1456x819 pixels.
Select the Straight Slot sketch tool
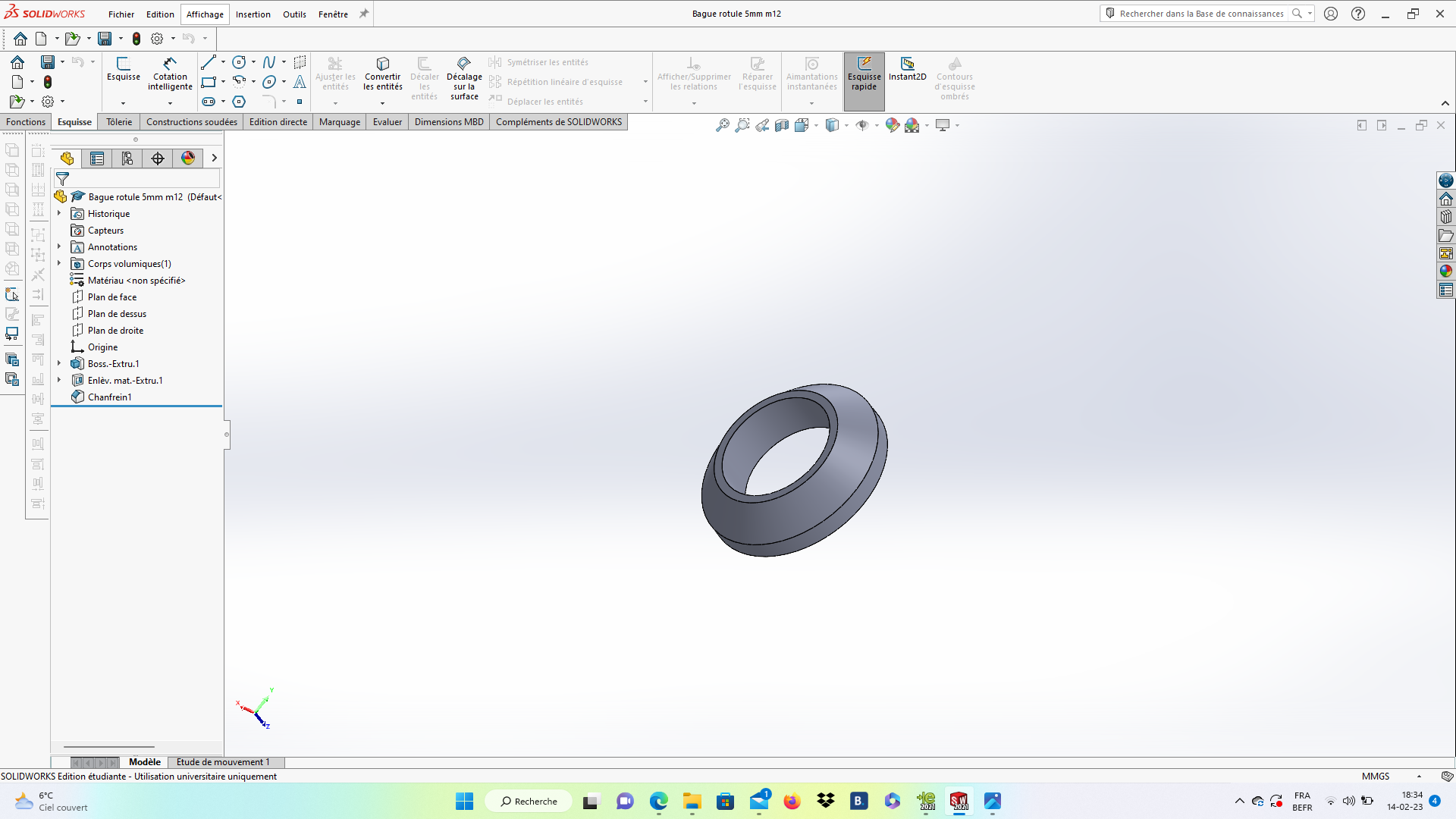tap(209, 102)
